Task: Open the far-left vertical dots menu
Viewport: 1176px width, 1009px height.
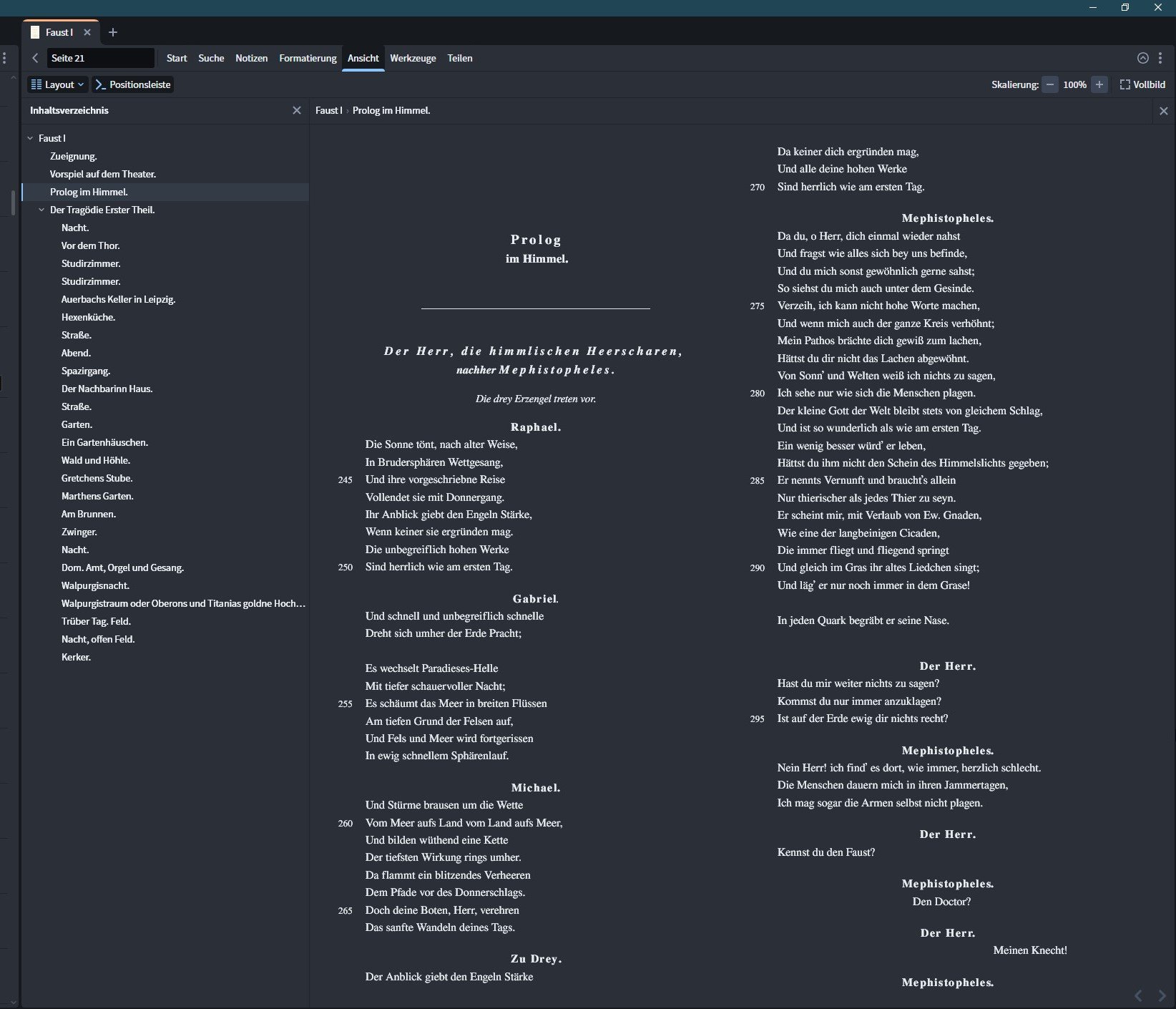Action: (5, 58)
